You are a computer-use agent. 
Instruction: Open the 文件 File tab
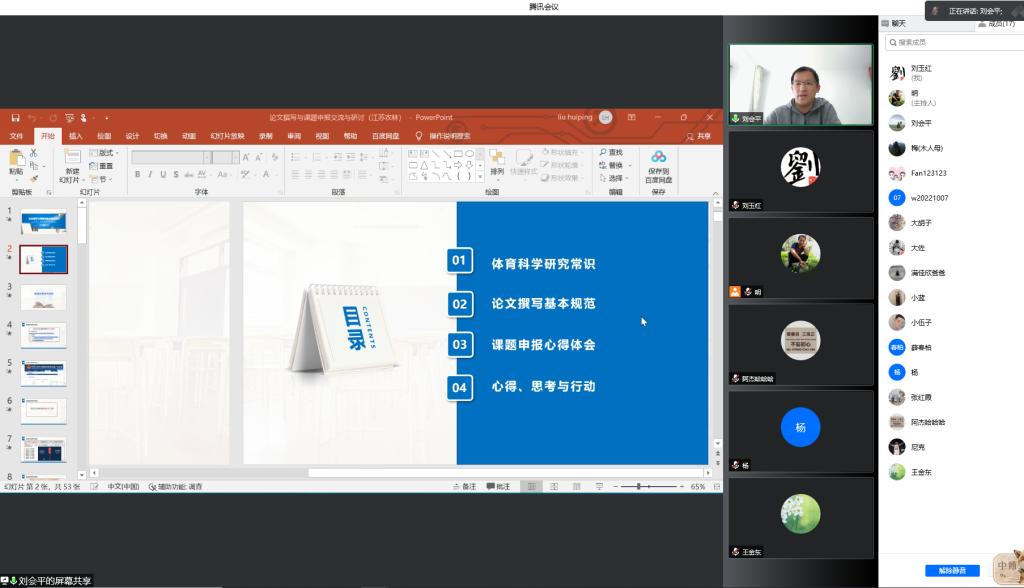pyautogui.click(x=16, y=136)
